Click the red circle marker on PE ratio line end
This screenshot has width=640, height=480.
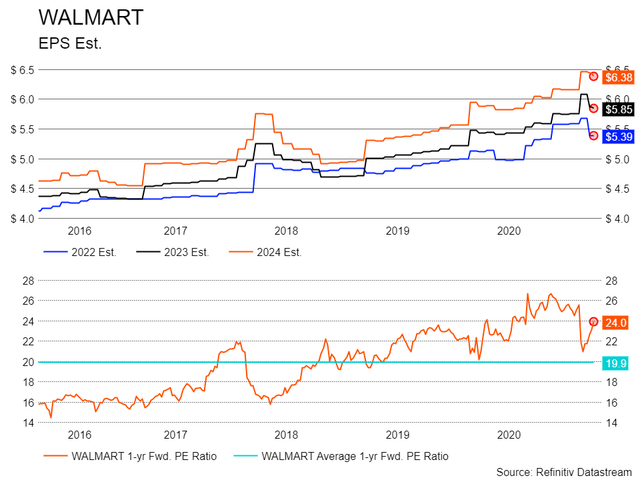pos(593,322)
